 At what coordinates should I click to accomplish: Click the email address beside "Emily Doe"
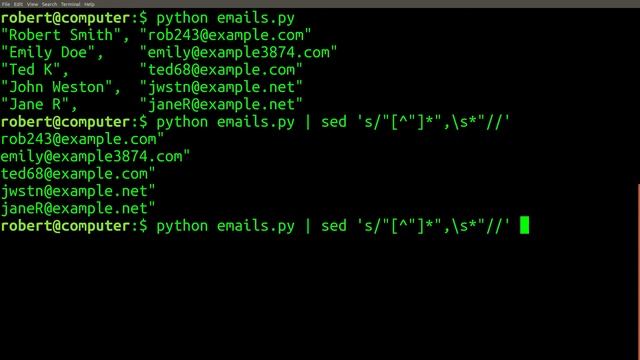click(238, 53)
